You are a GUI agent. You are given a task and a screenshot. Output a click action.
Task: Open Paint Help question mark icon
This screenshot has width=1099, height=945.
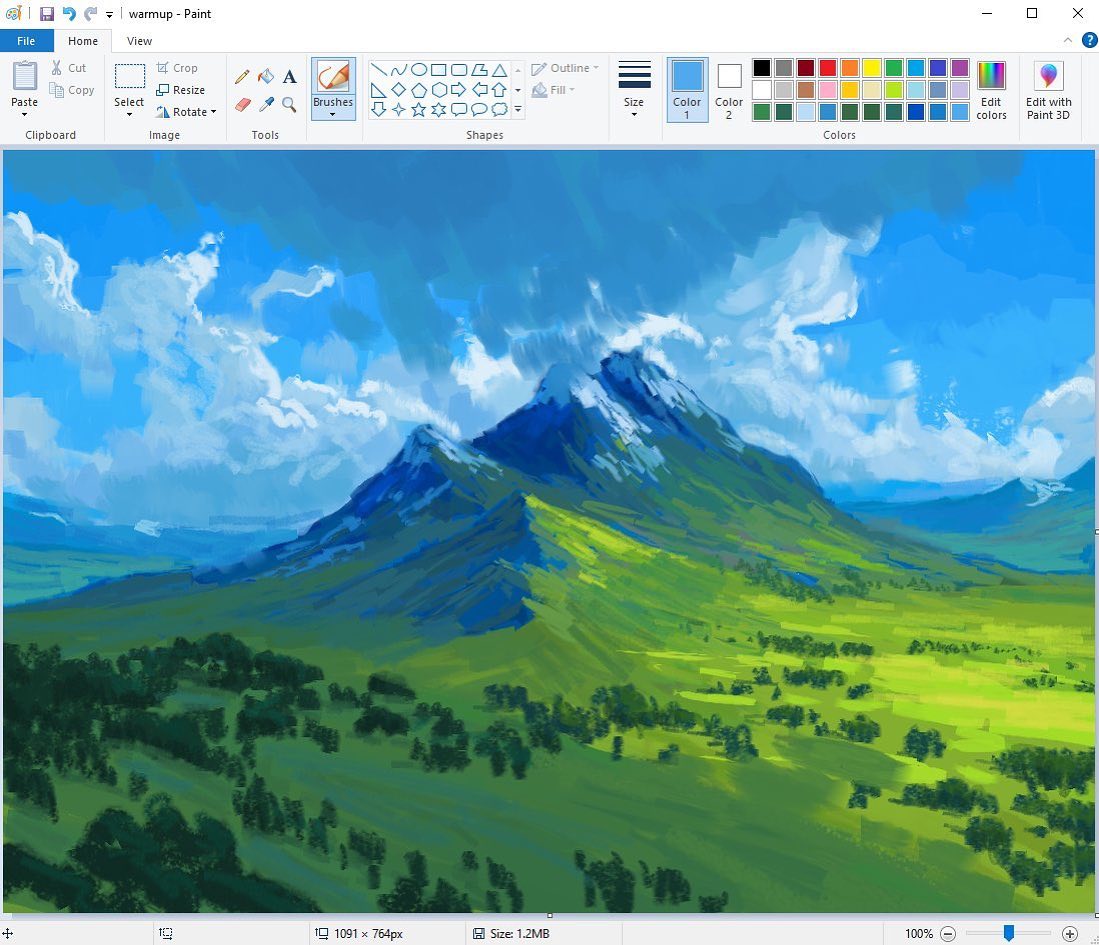coord(1089,41)
